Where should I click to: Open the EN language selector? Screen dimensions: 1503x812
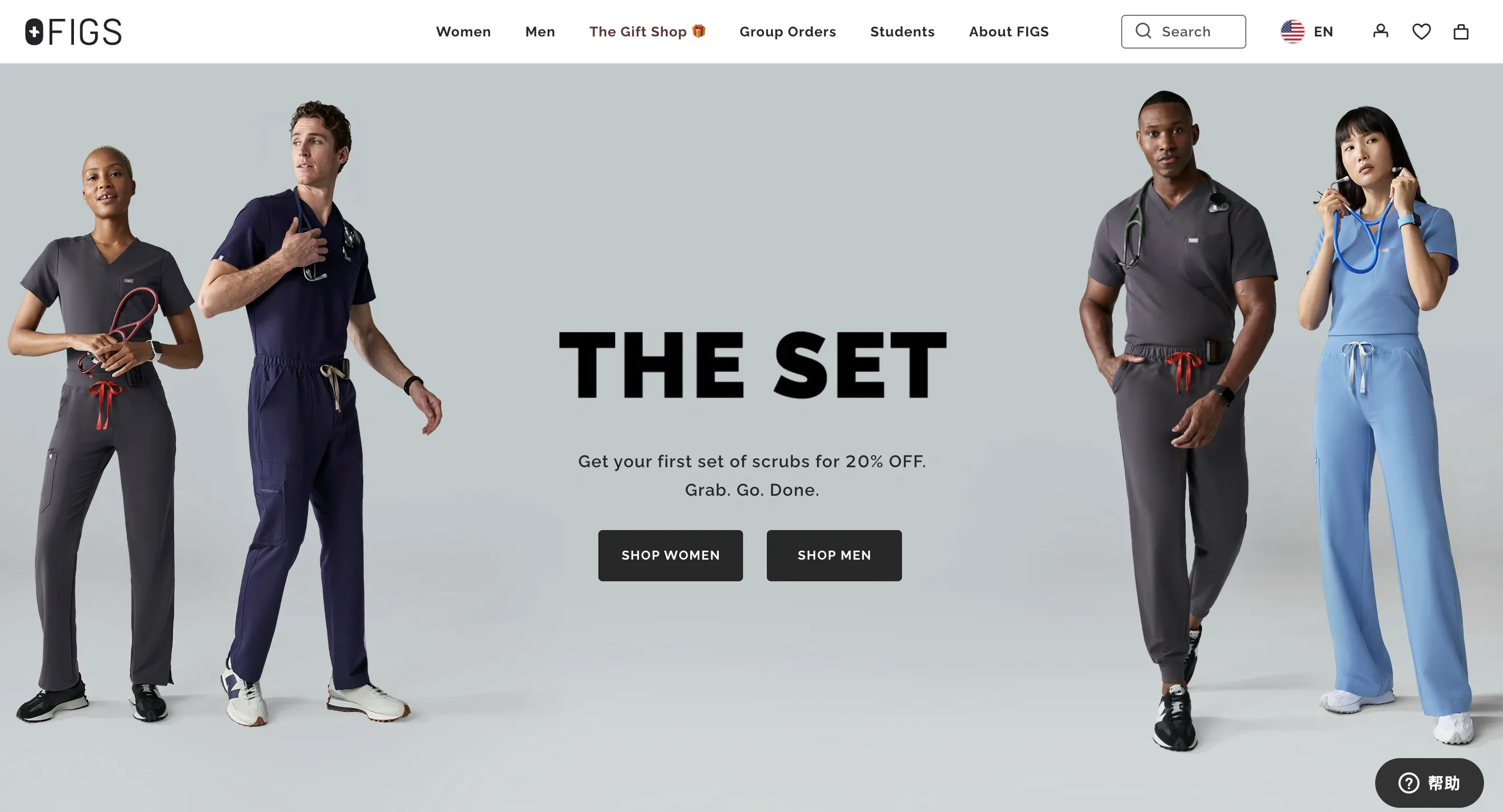1307,32
